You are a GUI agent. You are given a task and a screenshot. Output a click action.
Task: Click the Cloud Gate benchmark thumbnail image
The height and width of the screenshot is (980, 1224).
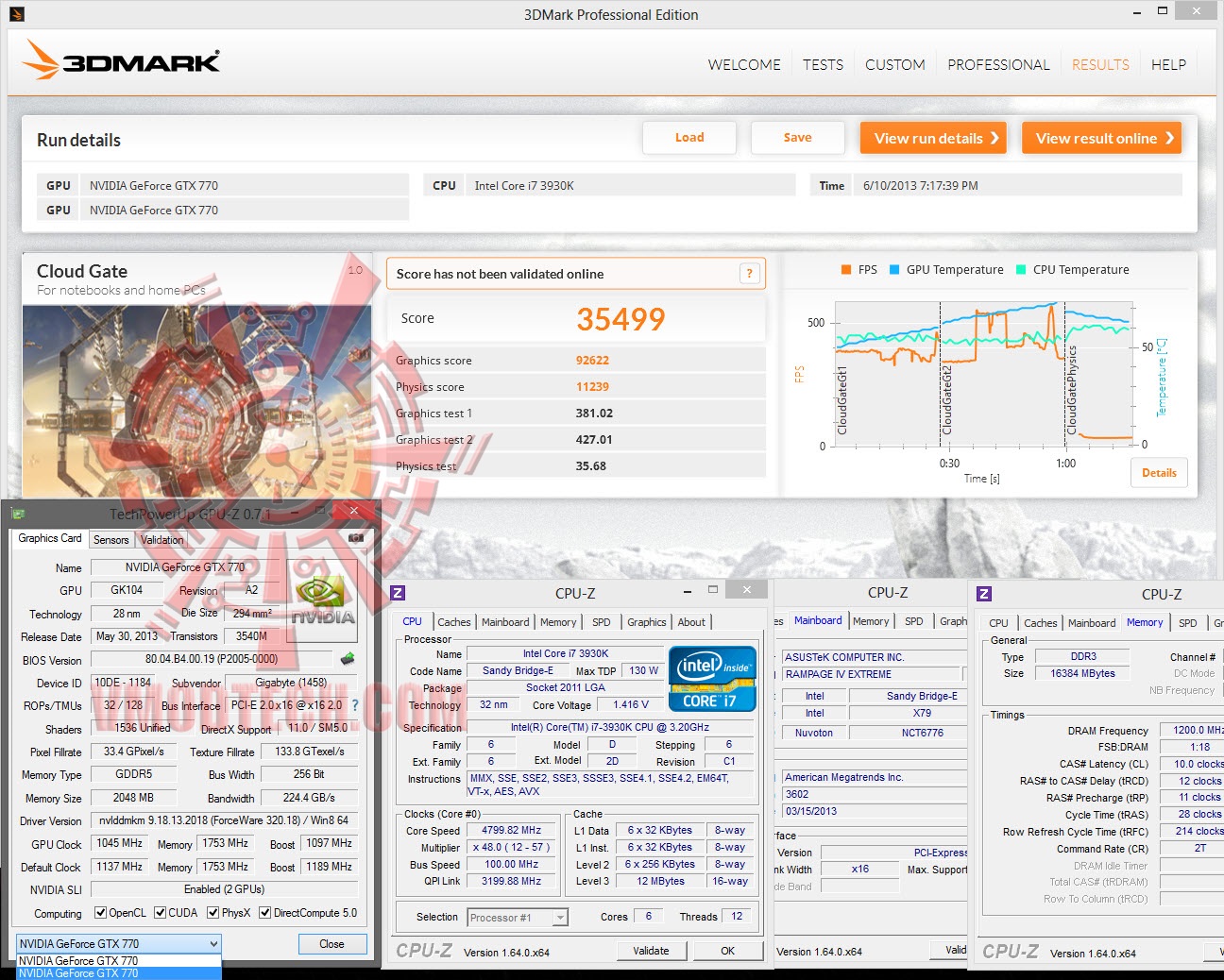(196, 400)
